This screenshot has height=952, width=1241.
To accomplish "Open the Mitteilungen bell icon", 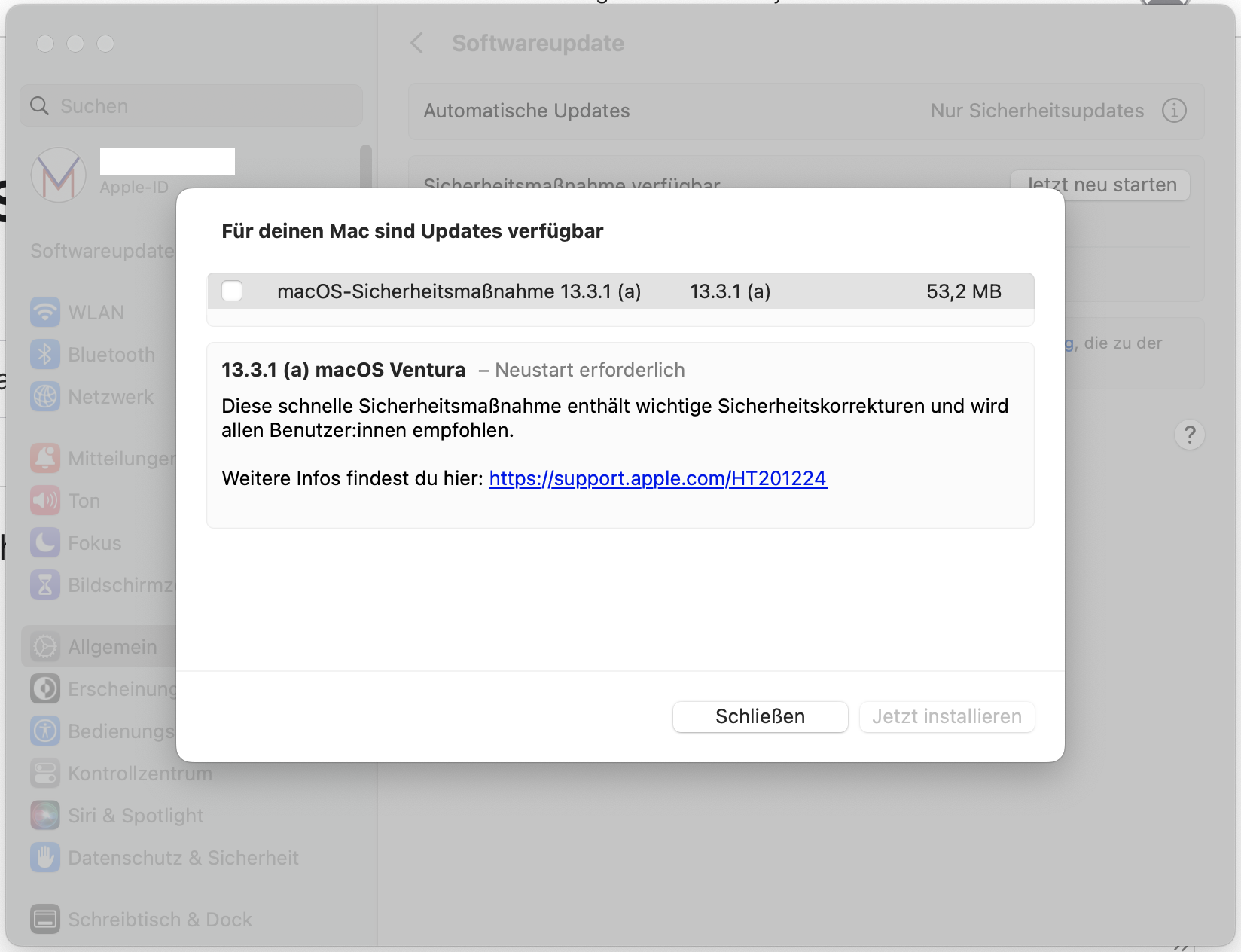I will (45, 458).
